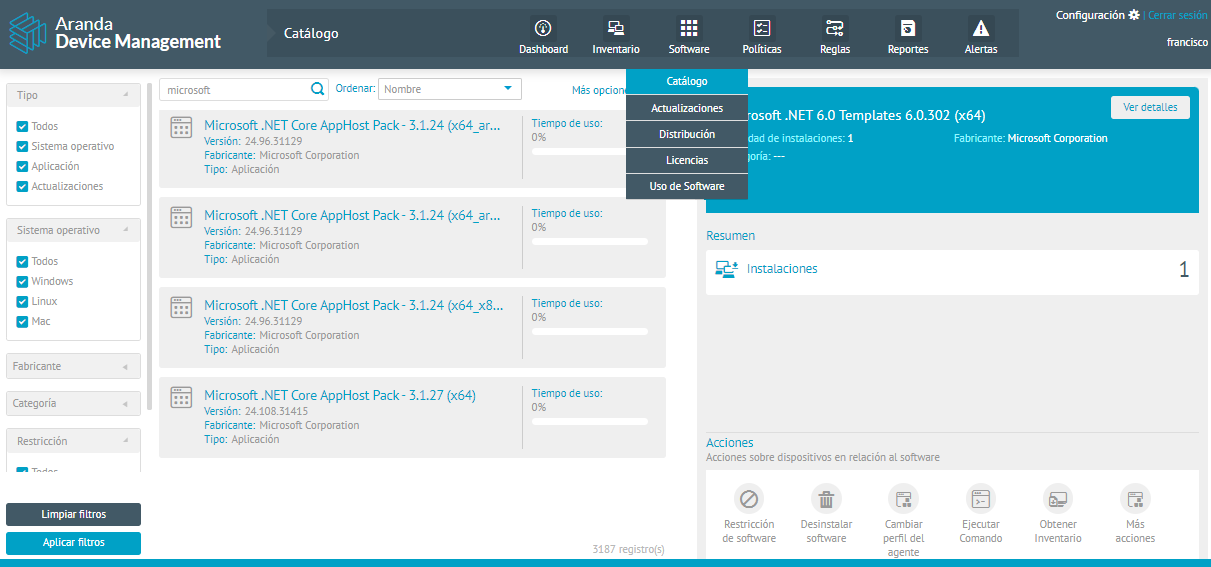1211x567 pixels.
Task: Click usage progress bar of AppHost Pack 3.1.27
Action: click(x=590, y=421)
